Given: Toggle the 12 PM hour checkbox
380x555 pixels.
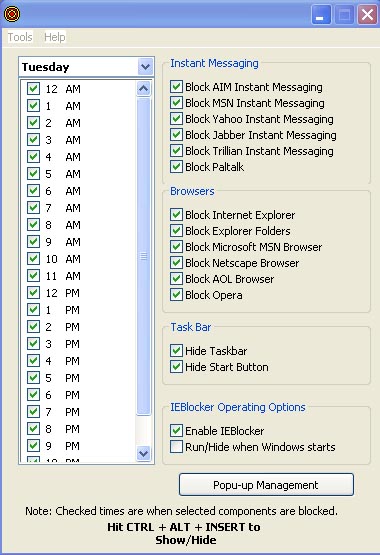Looking at the screenshot, I should tap(33, 292).
